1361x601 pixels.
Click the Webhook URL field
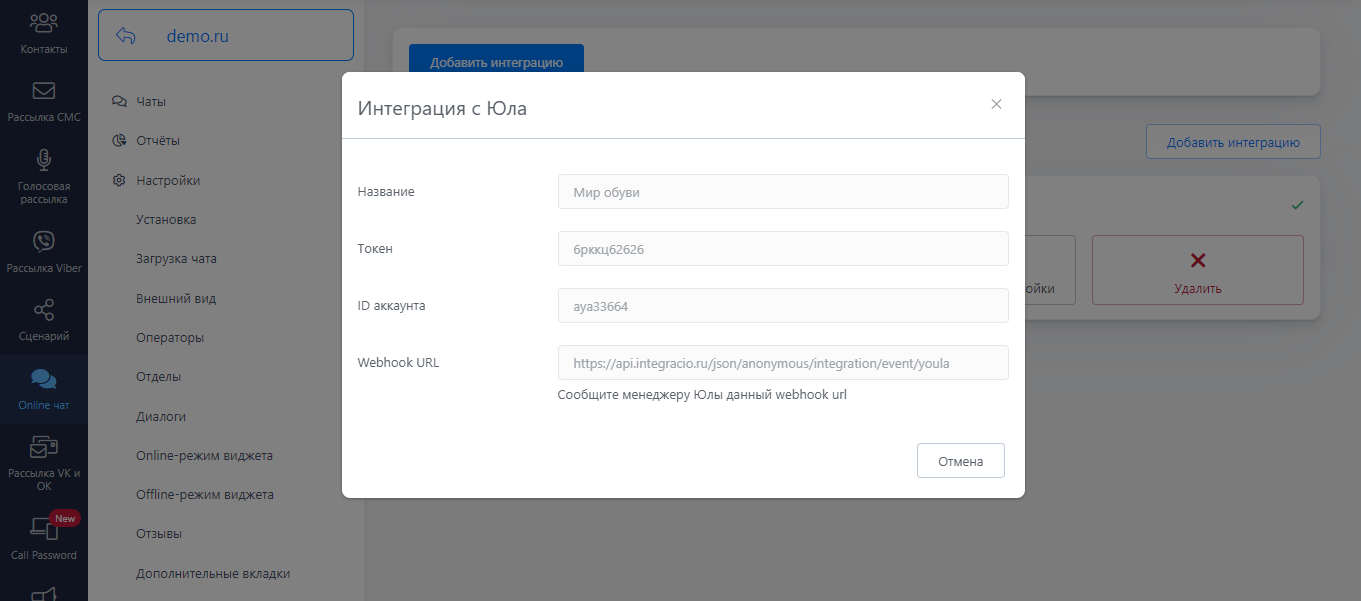pos(783,363)
